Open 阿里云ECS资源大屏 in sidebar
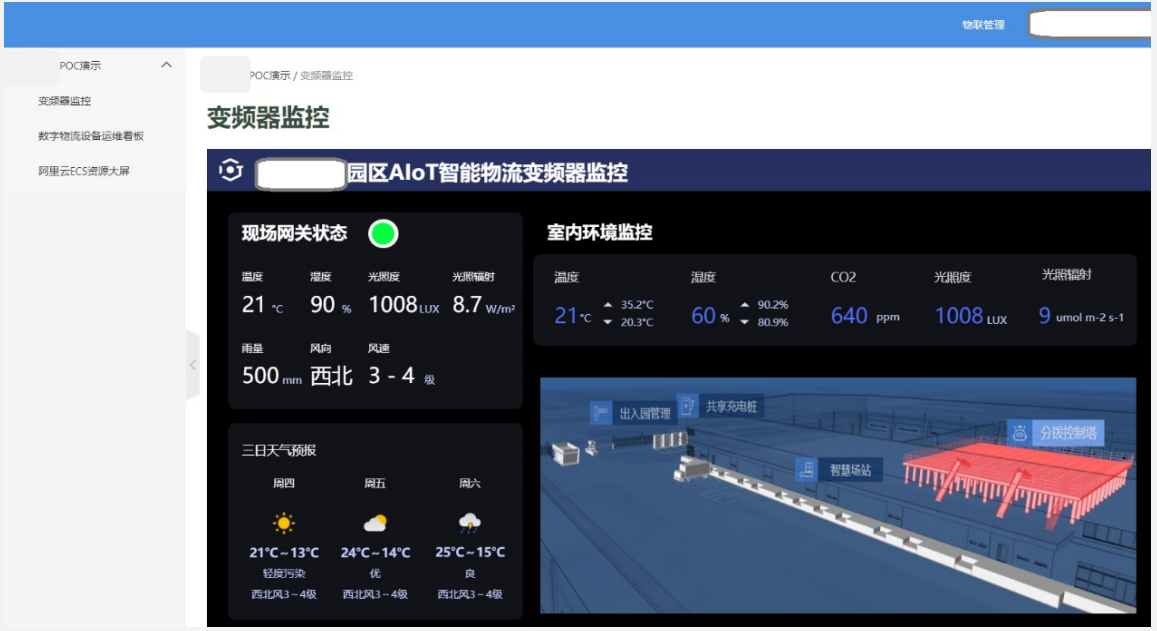 tap(84, 171)
